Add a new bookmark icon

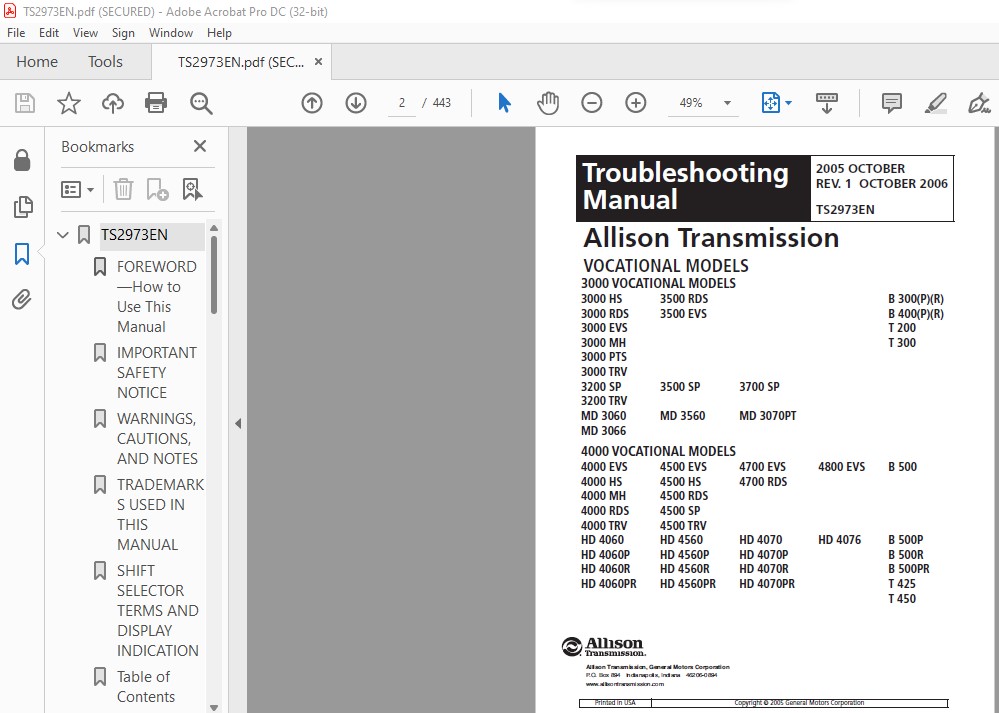pos(157,189)
